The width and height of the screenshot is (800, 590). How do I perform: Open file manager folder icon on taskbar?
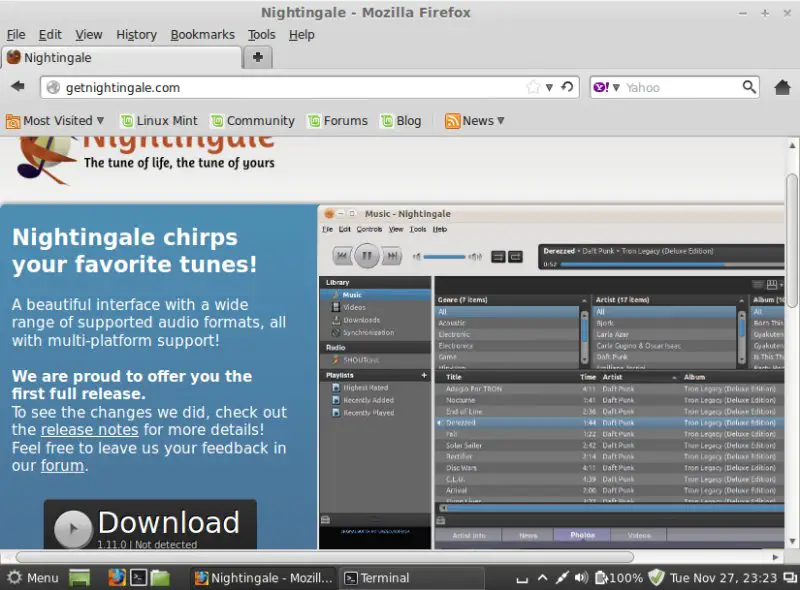160,578
